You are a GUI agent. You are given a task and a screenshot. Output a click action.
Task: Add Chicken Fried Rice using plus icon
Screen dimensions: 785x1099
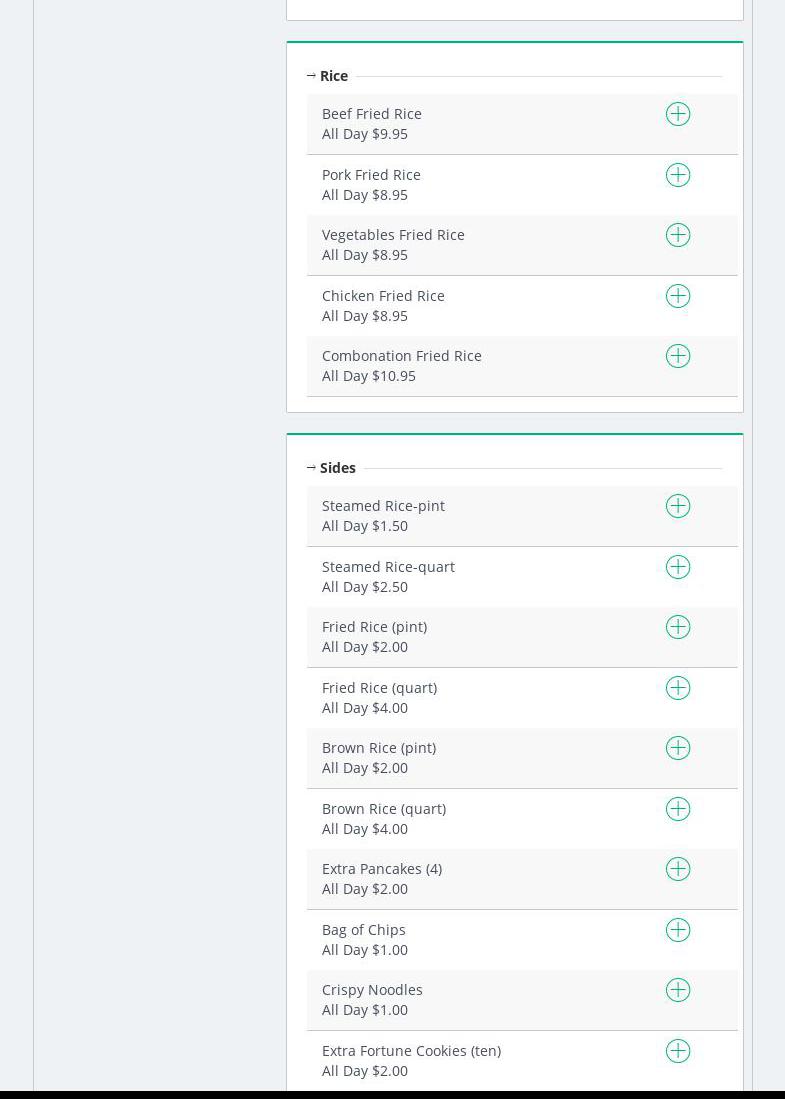point(678,296)
